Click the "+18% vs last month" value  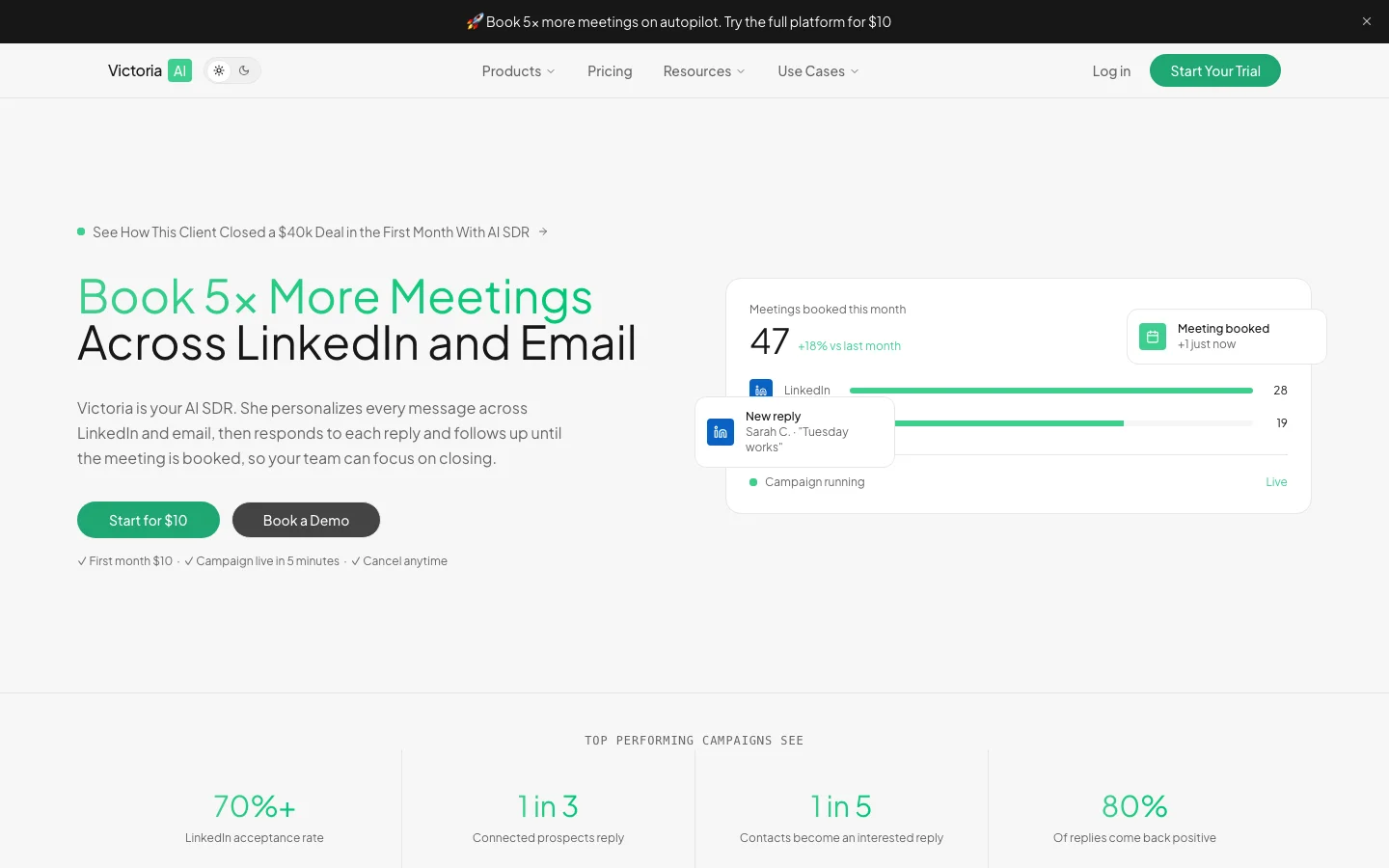(x=849, y=346)
